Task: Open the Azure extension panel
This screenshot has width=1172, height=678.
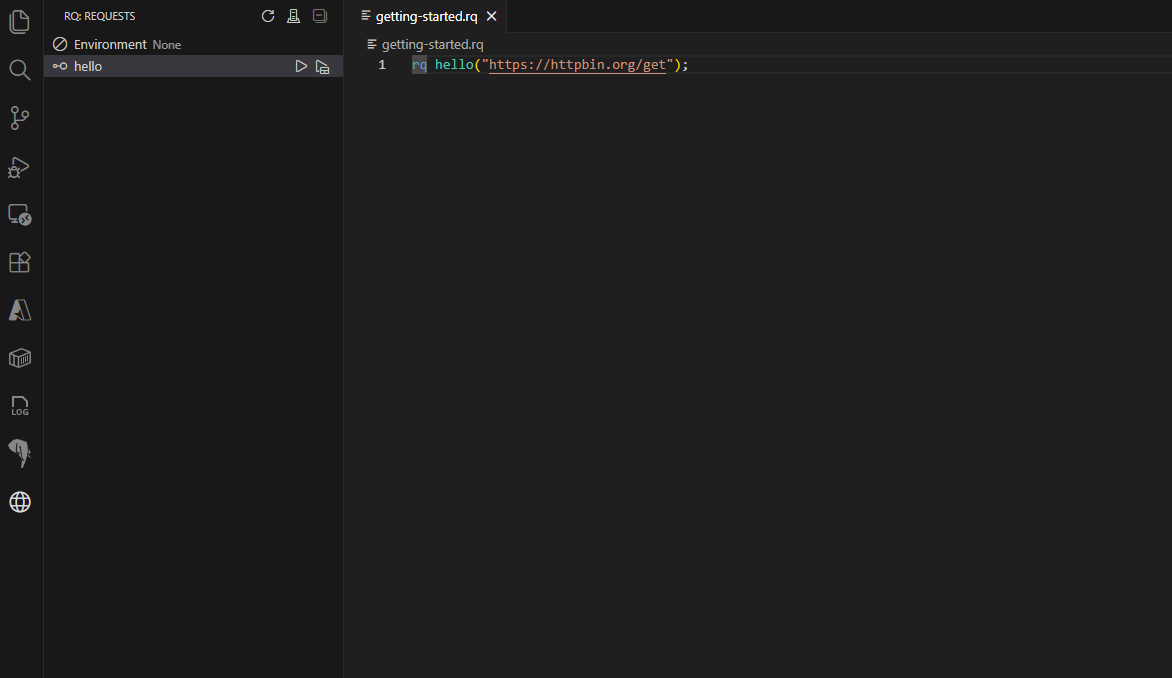Action: pyautogui.click(x=20, y=310)
